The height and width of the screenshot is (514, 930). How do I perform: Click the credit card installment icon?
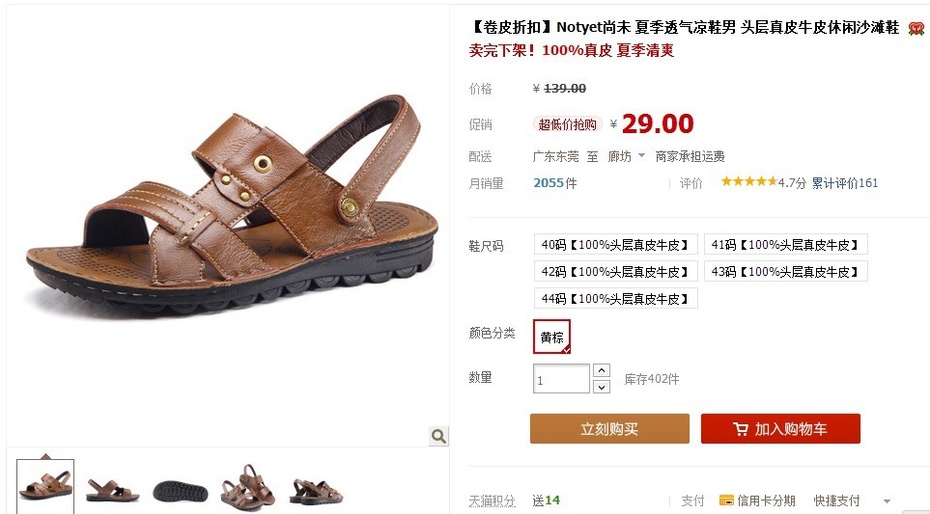(x=726, y=500)
